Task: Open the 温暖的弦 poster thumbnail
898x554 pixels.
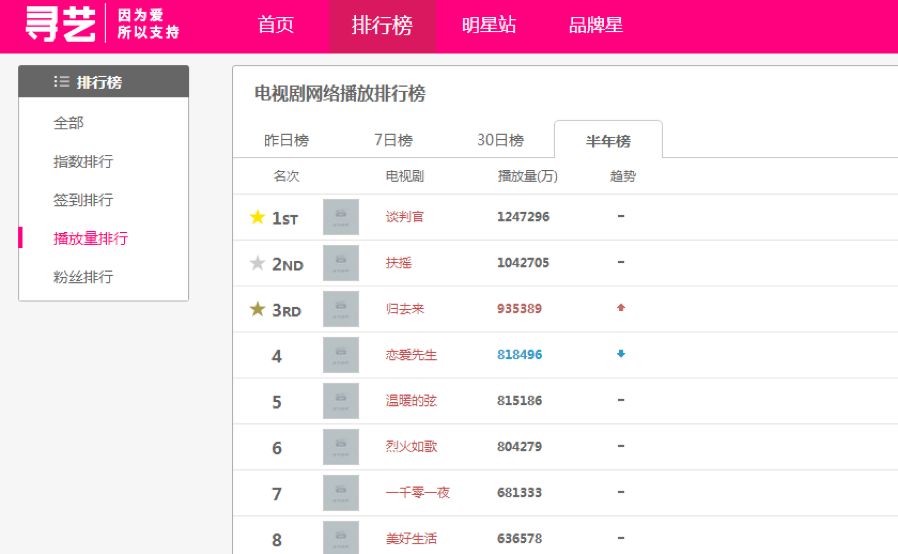Action: pos(341,400)
